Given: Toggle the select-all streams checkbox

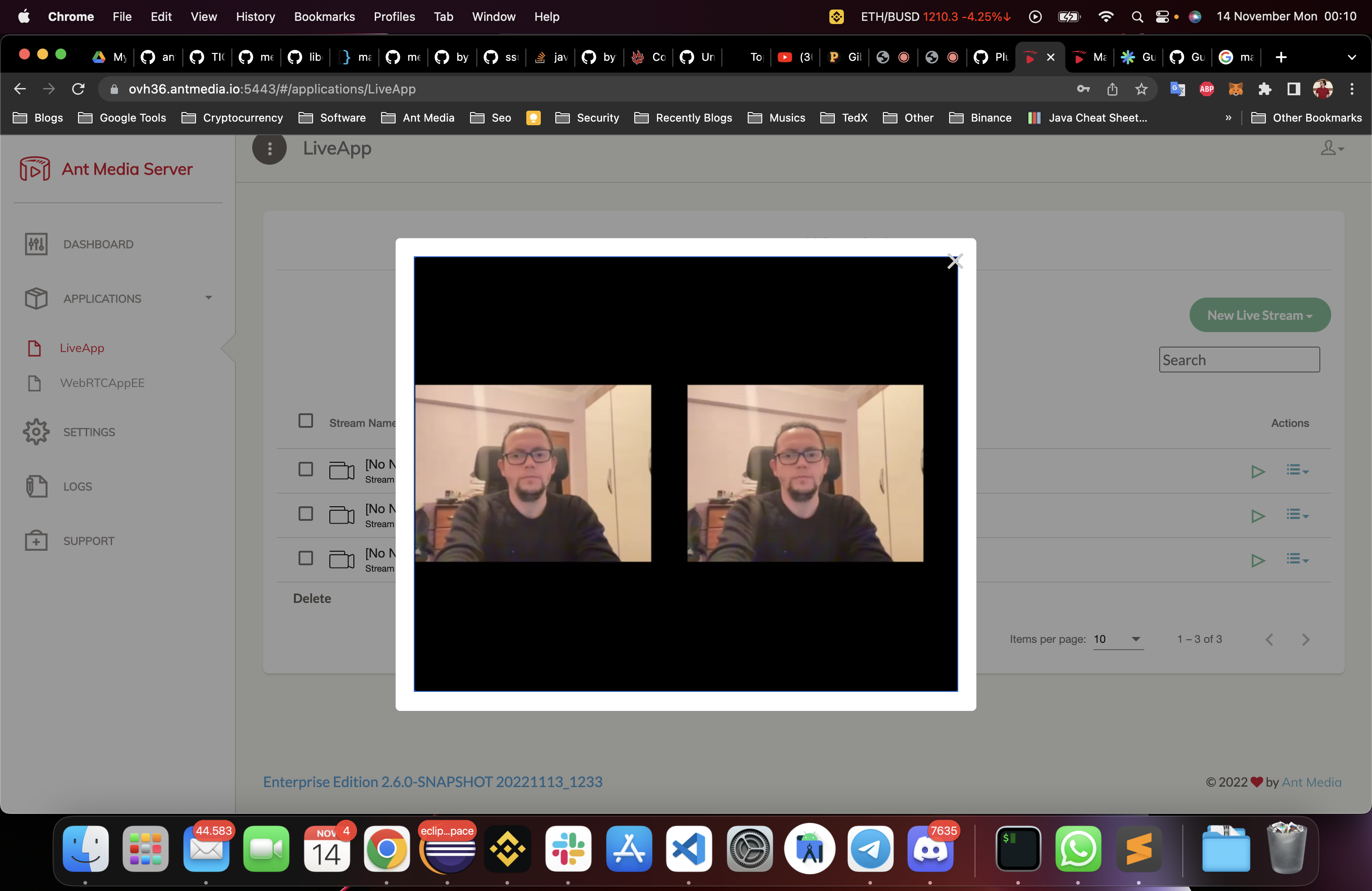Looking at the screenshot, I should [305, 421].
